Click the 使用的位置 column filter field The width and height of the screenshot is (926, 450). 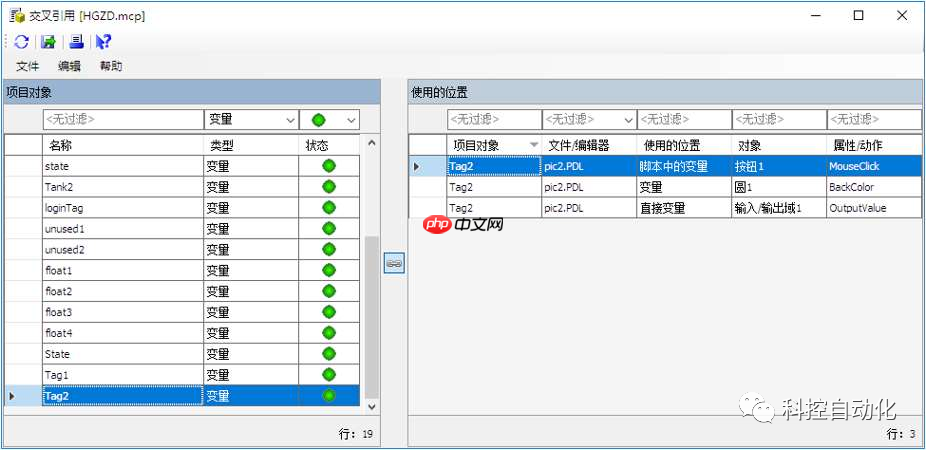tap(684, 120)
